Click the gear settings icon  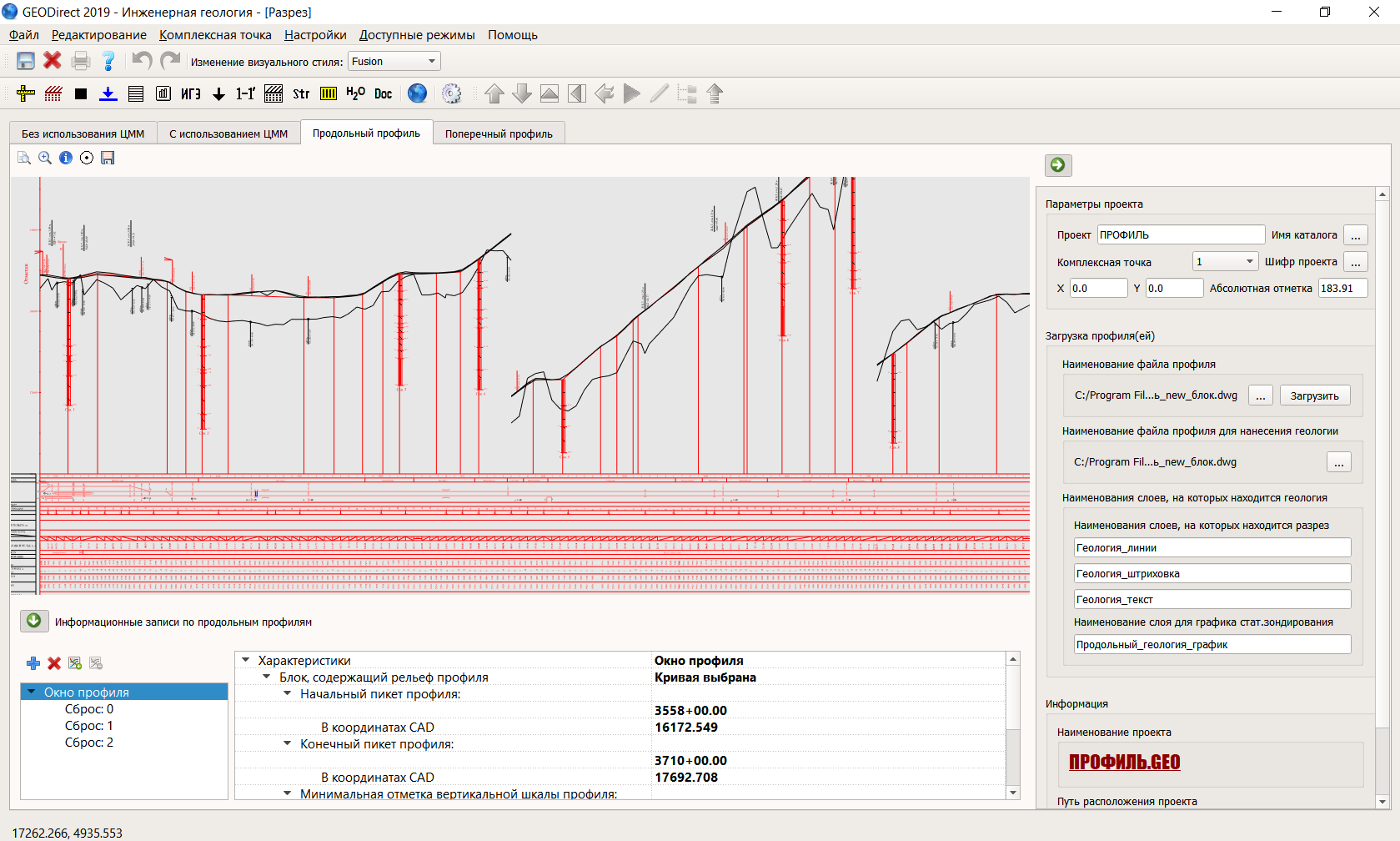[451, 93]
